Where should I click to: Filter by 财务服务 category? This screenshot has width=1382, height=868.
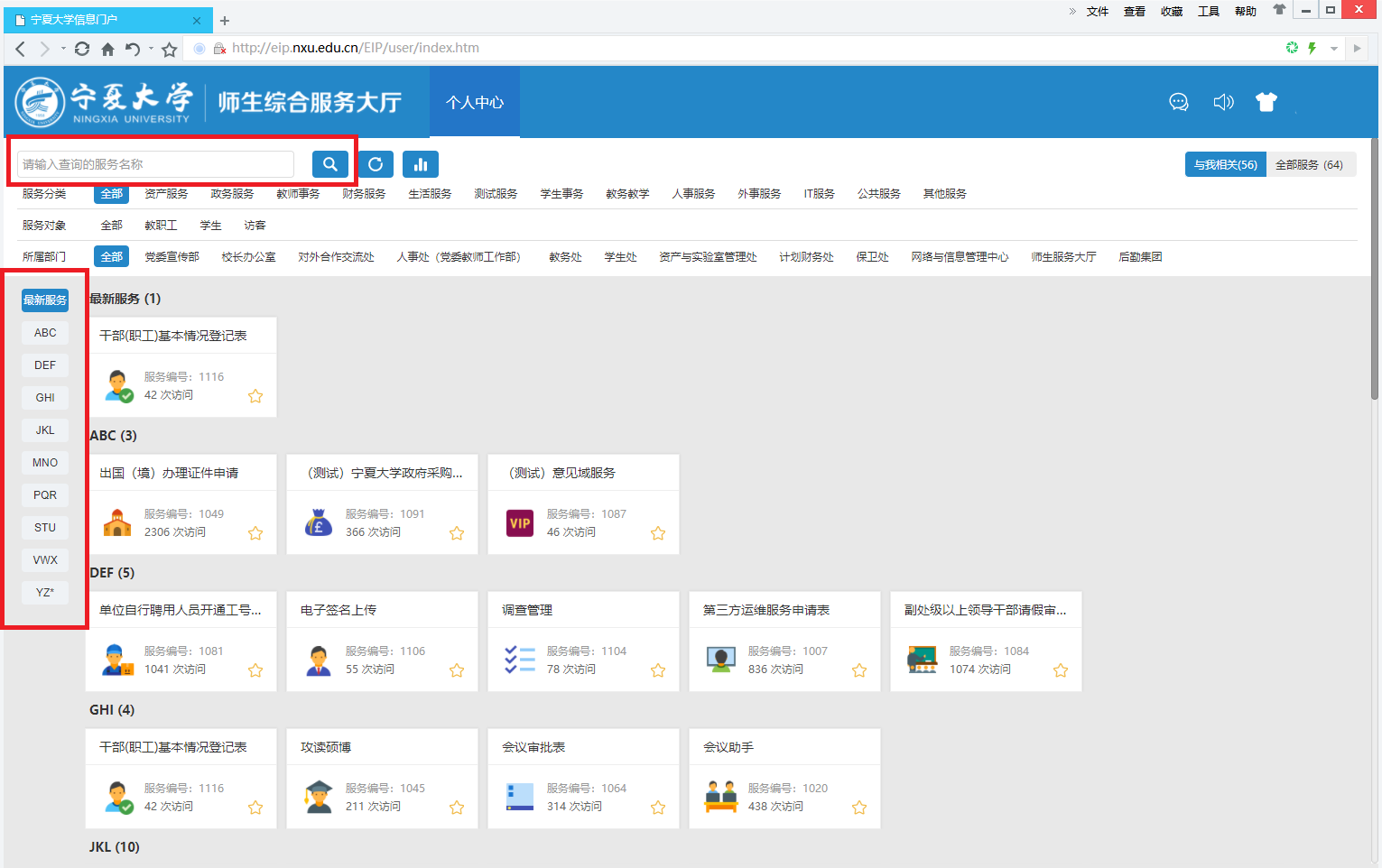click(x=364, y=194)
